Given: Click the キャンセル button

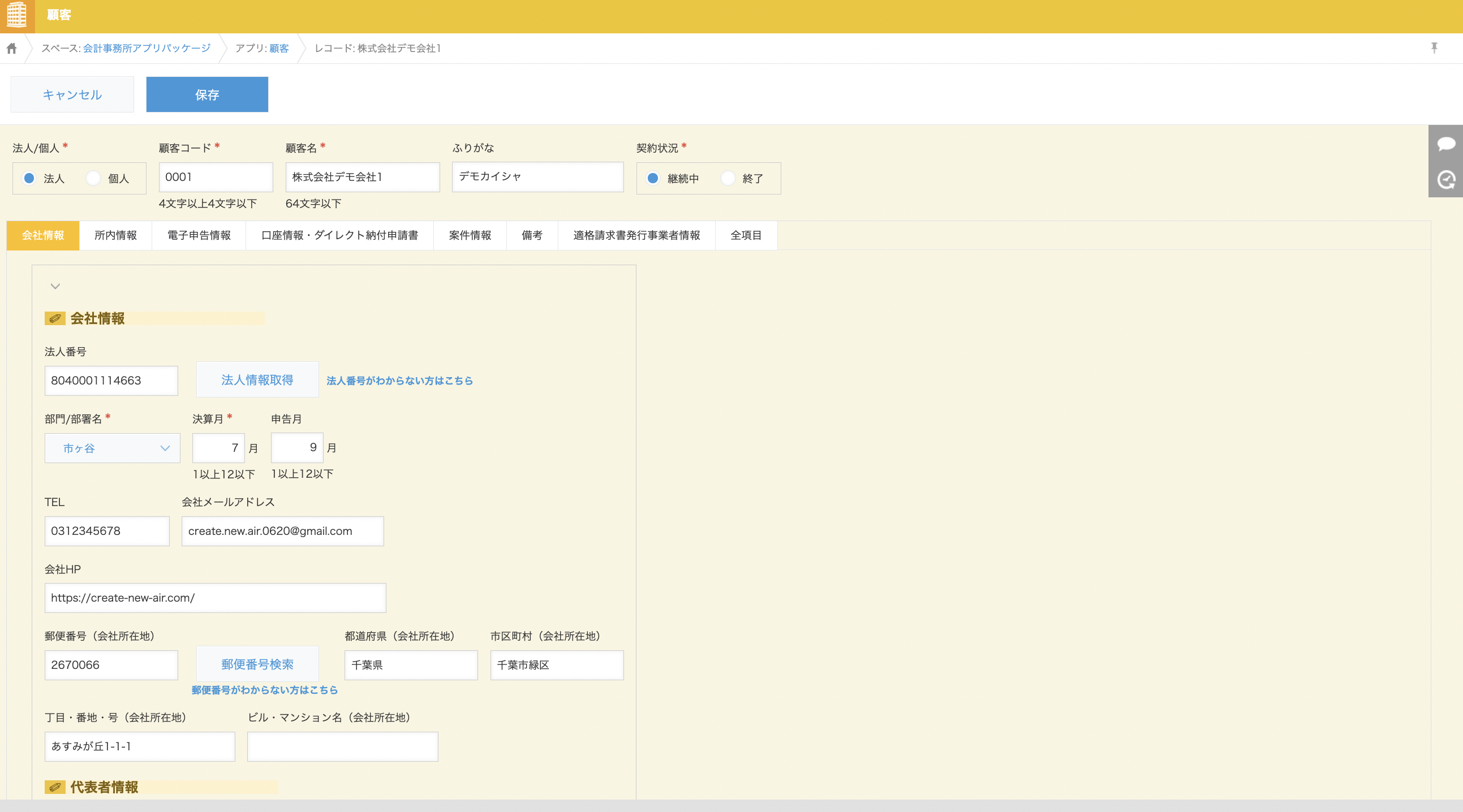Looking at the screenshot, I should tap(72, 94).
